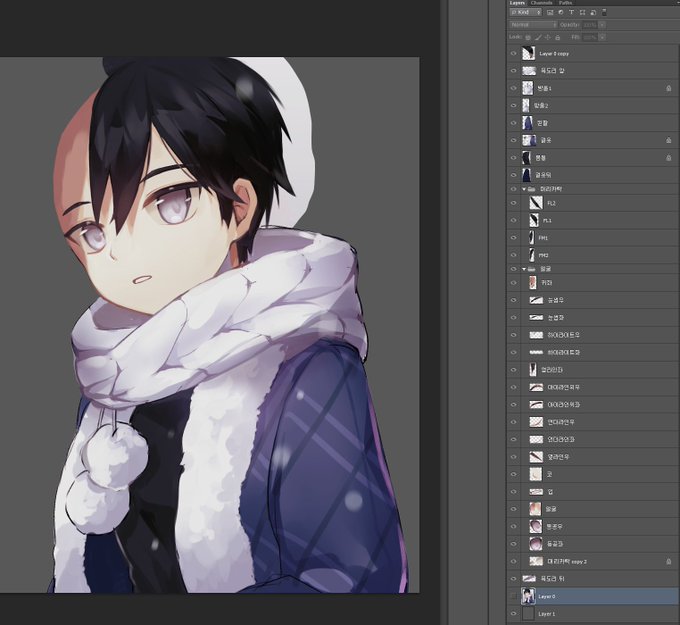
Task: Select the FL2 layer thumbnail
Action: pyautogui.click(x=536, y=203)
